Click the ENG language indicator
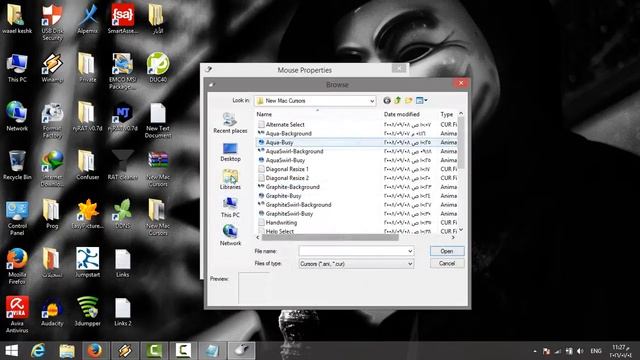Viewport: 640px width, 360px height. (596, 351)
